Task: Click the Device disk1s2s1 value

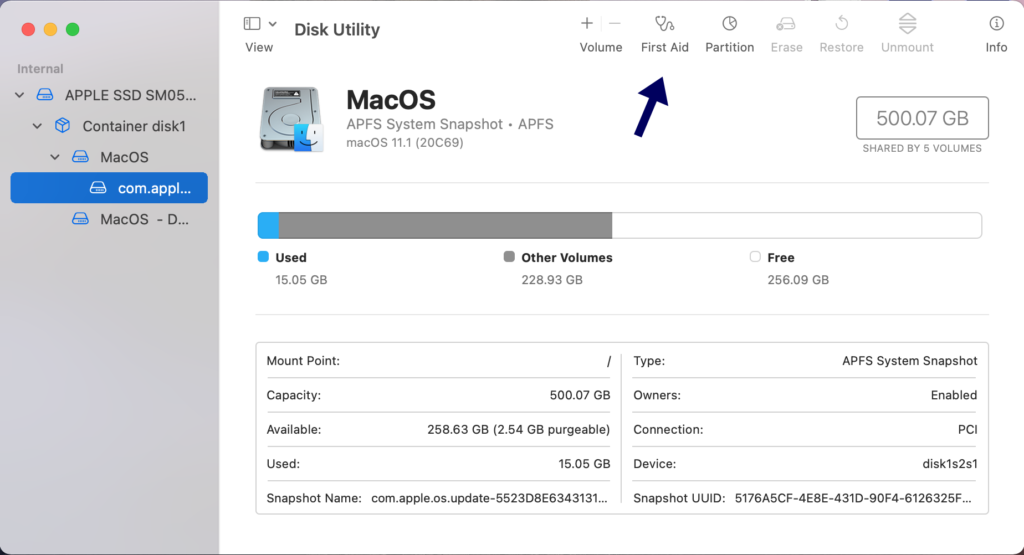Action: (950, 464)
